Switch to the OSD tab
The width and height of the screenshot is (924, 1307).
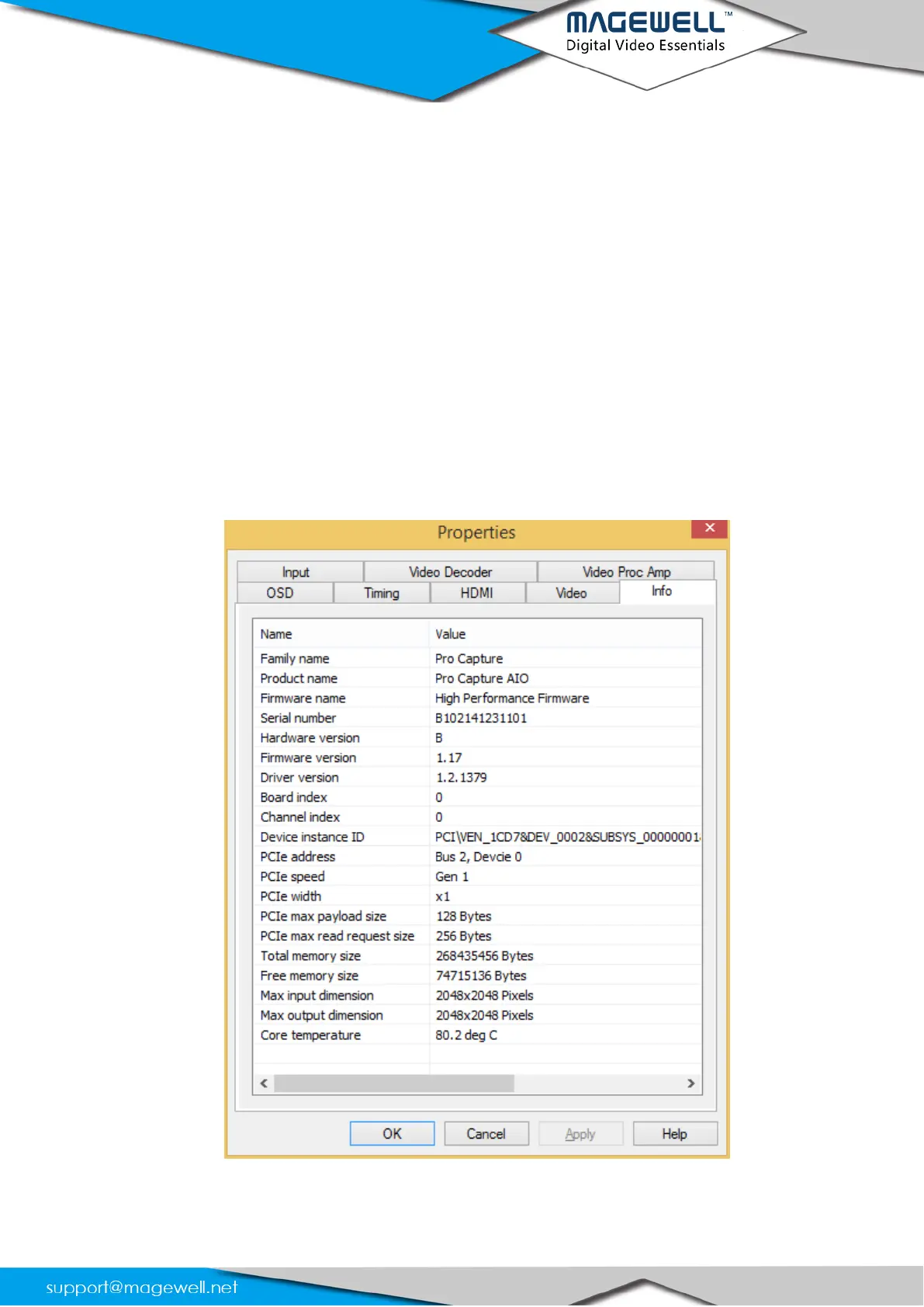tap(285, 593)
